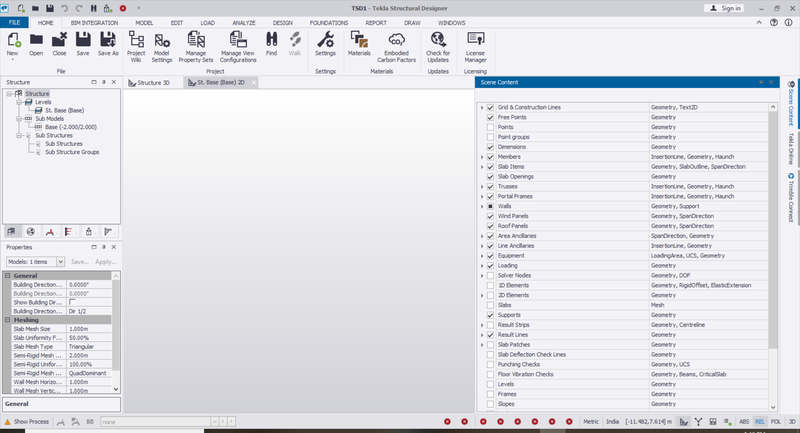Click Check for Updates
Viewport: 800px width, 433px height.
coord(438,46)
